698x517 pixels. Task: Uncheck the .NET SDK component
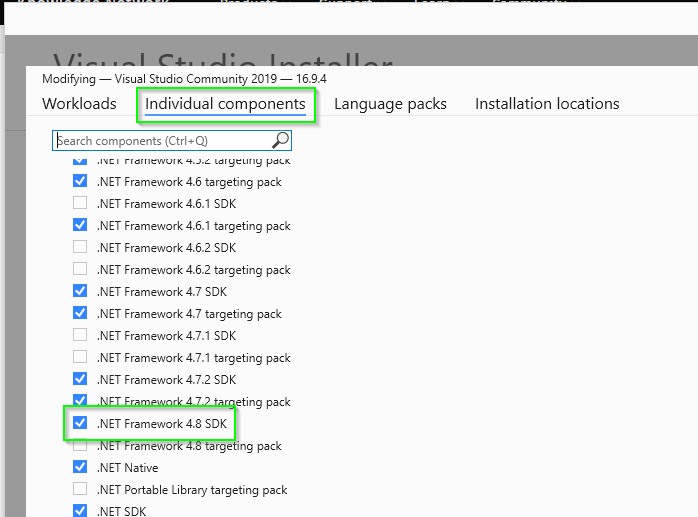coord(80,510)
